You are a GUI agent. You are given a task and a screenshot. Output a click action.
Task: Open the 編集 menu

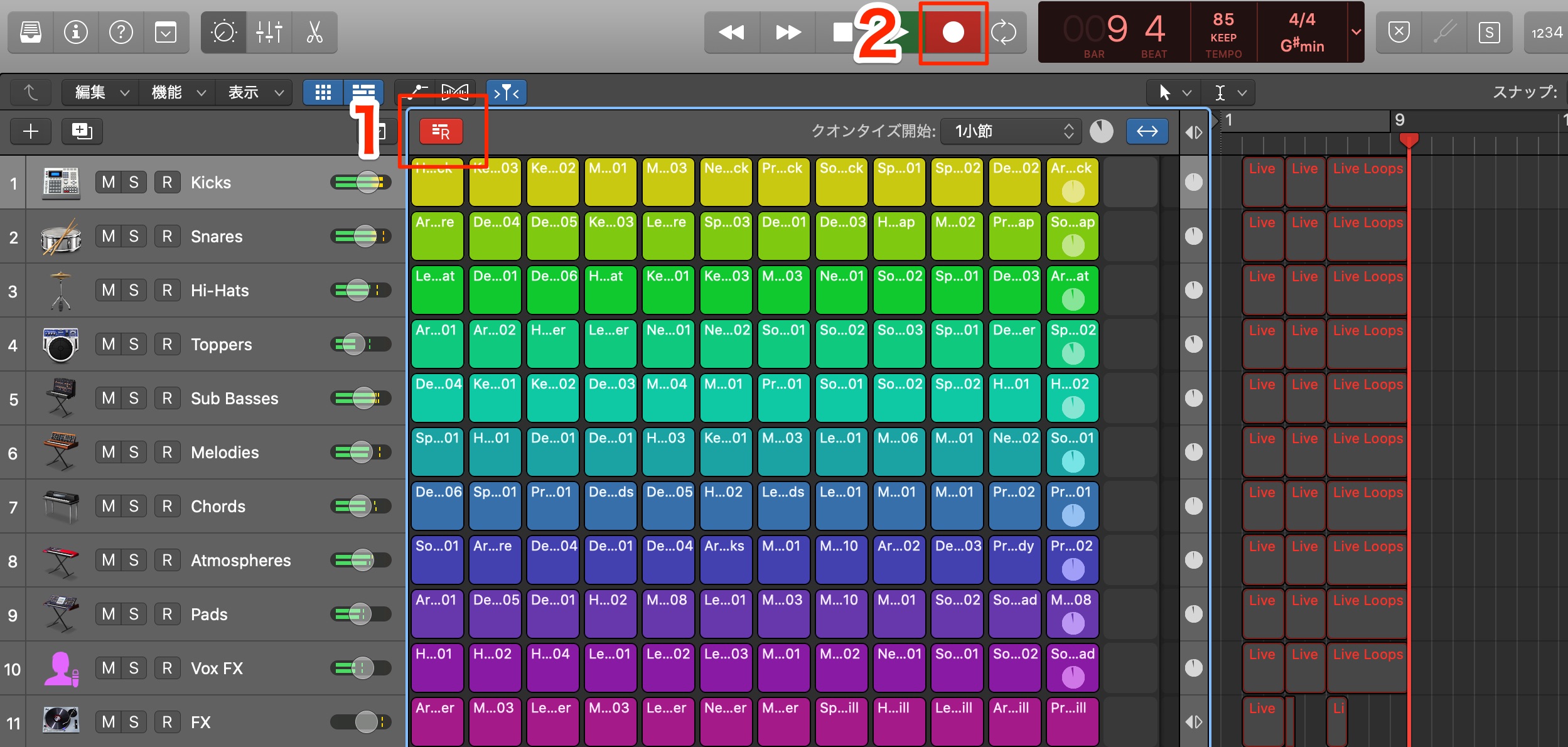click(x=100, y=93)
